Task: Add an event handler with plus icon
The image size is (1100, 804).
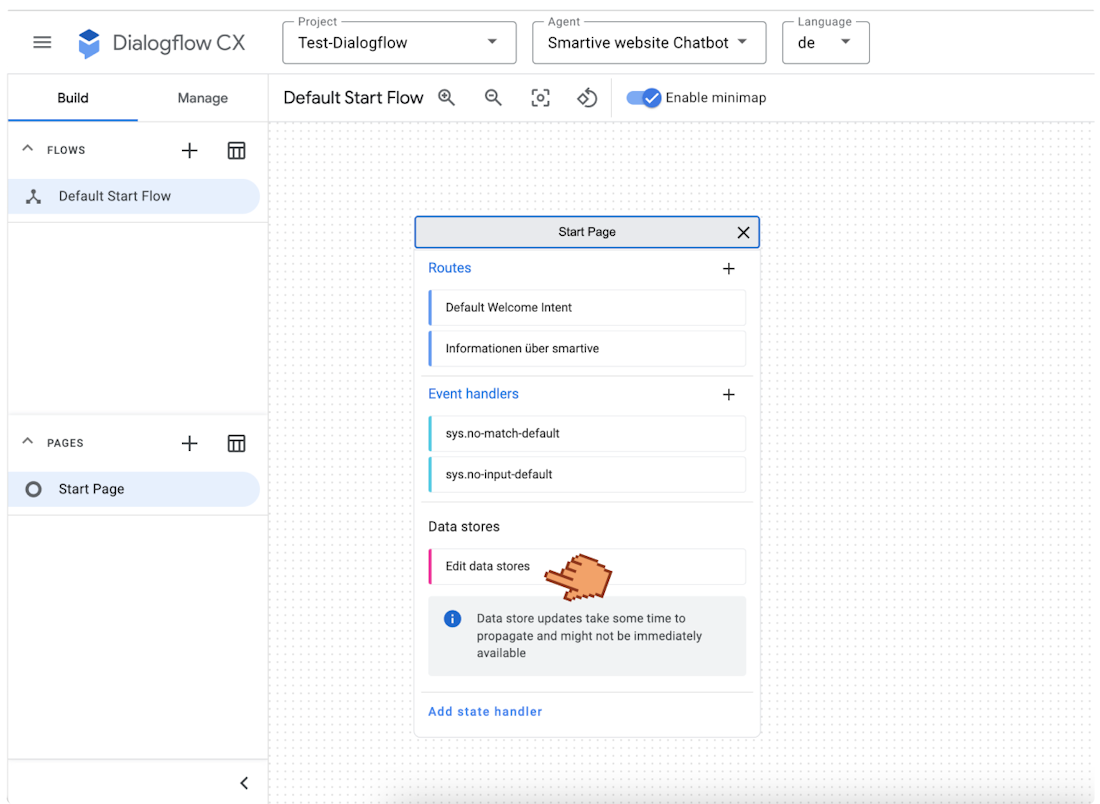Action: click(729, 394)
